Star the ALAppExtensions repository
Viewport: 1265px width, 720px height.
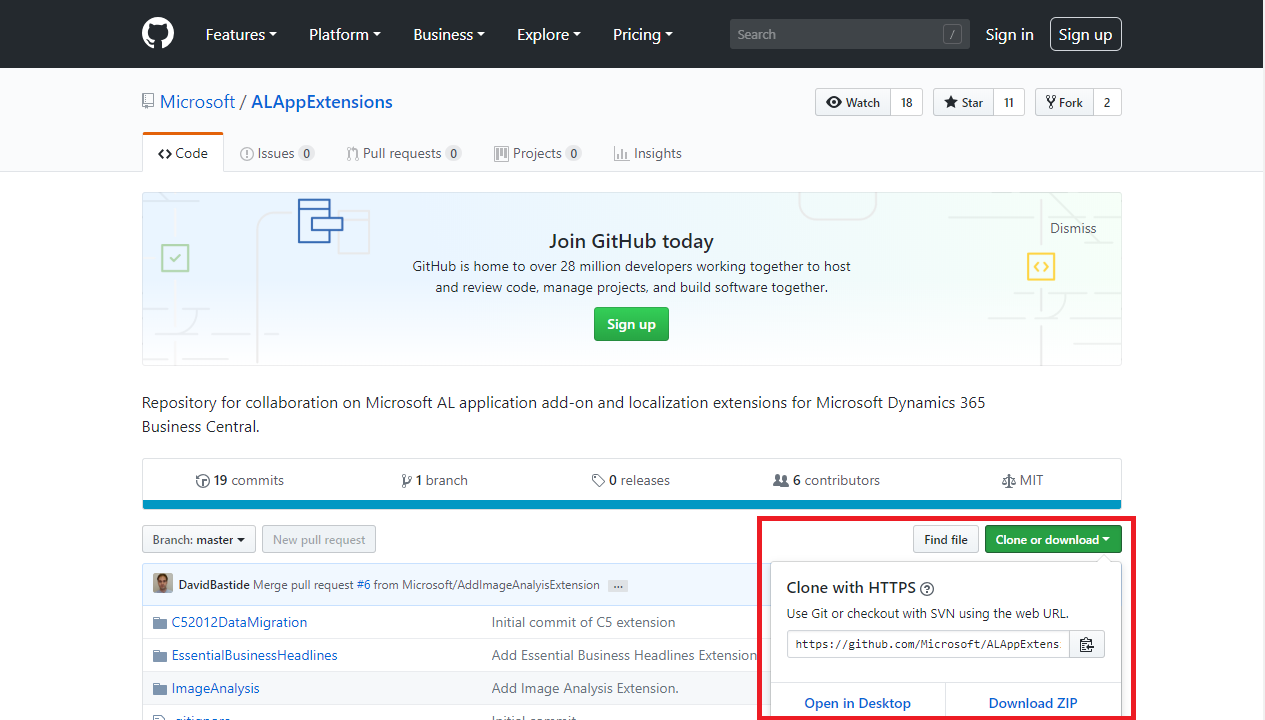pyautogui.click(x=963, y=102)
